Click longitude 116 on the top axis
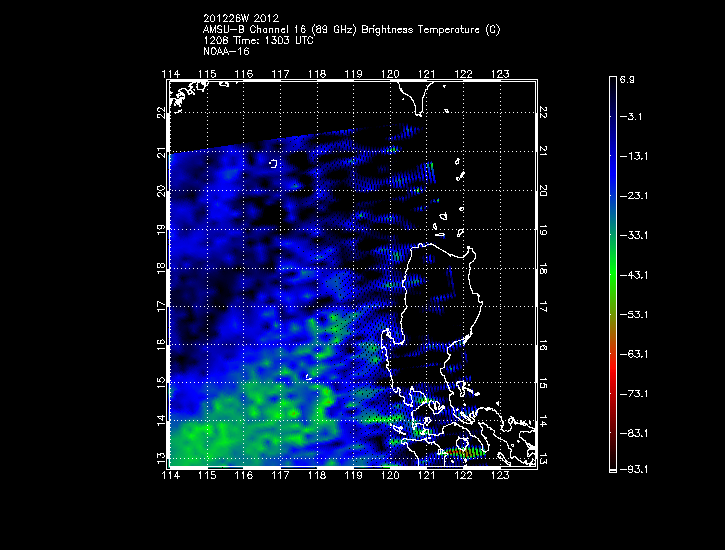Screen dimensions: 725x550 (x=244, y=74)
